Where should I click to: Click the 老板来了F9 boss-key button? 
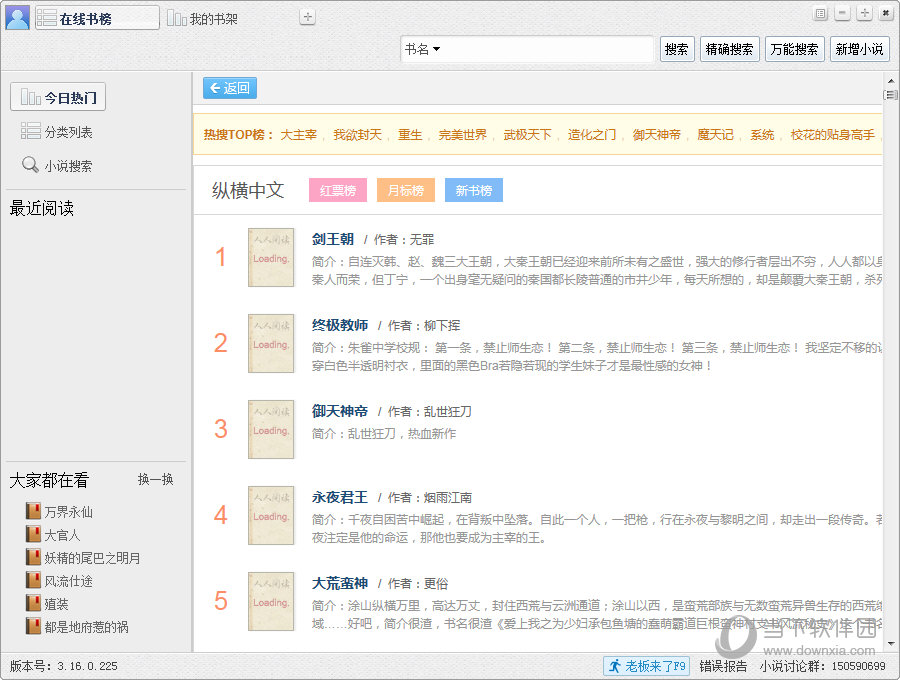click(x=646, y=666)
